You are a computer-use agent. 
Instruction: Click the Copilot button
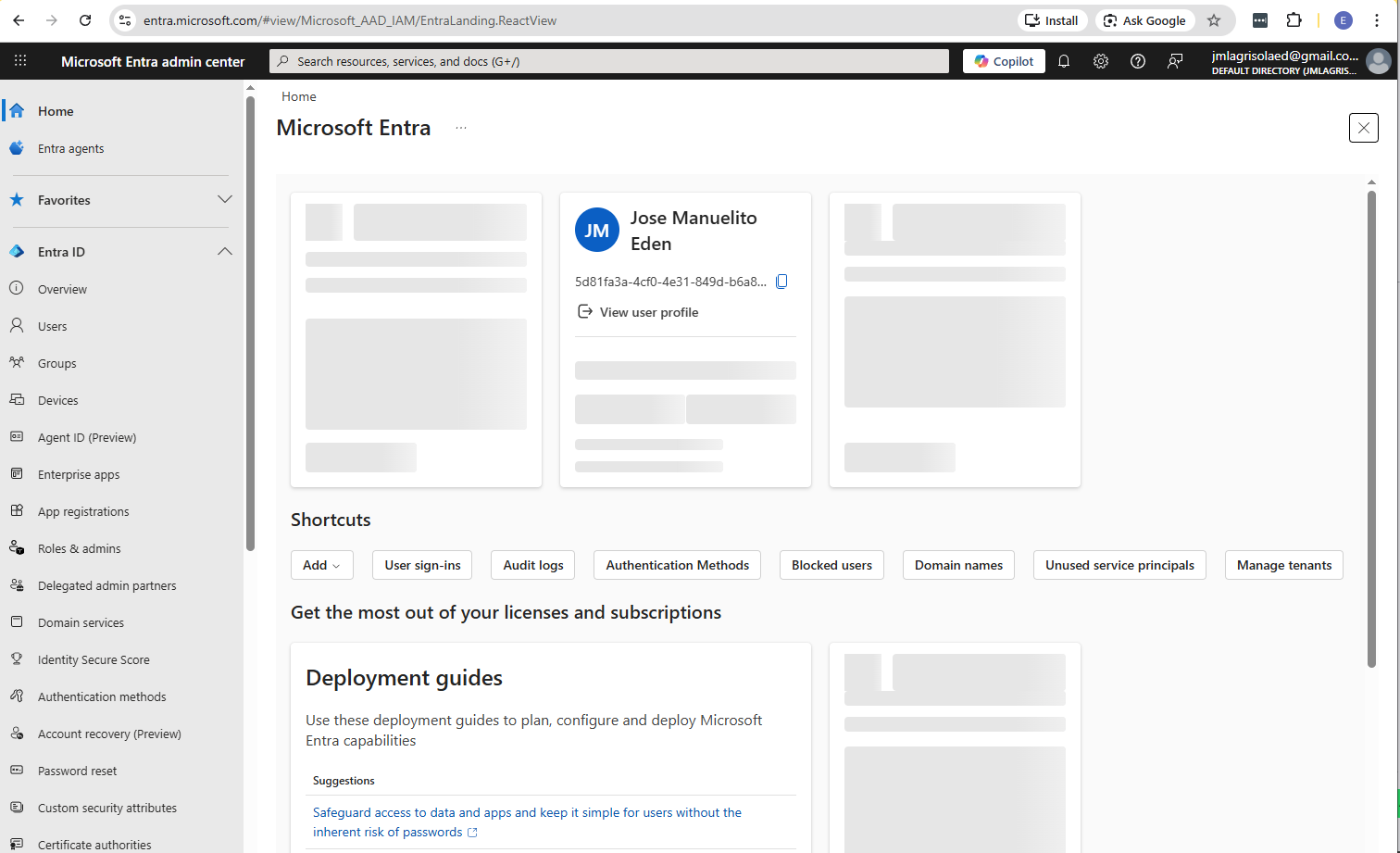(1005, 61)
